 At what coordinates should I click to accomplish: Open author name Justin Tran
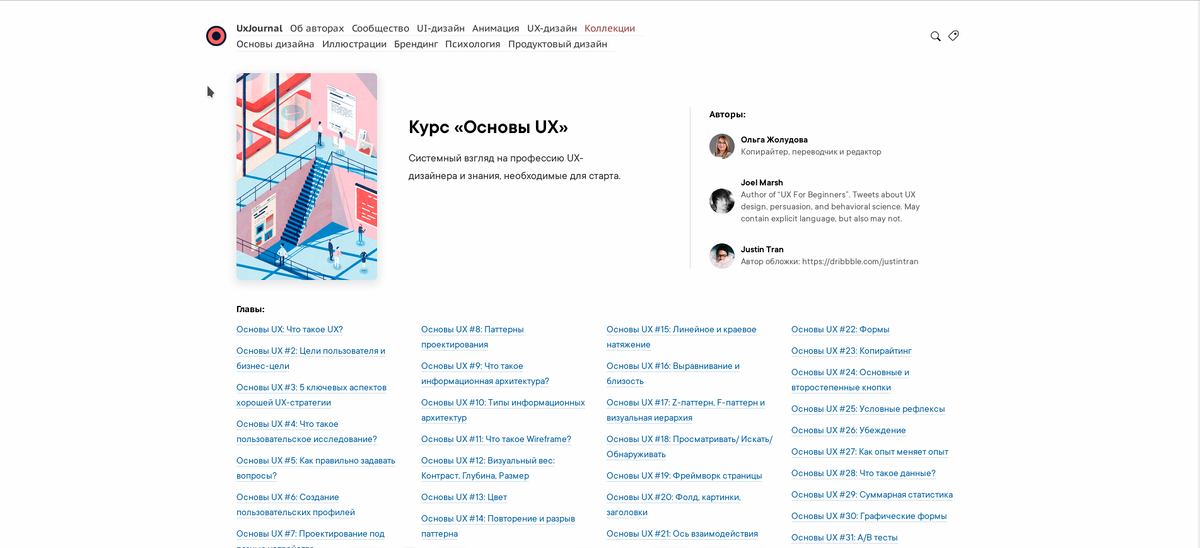pos(762,249)
